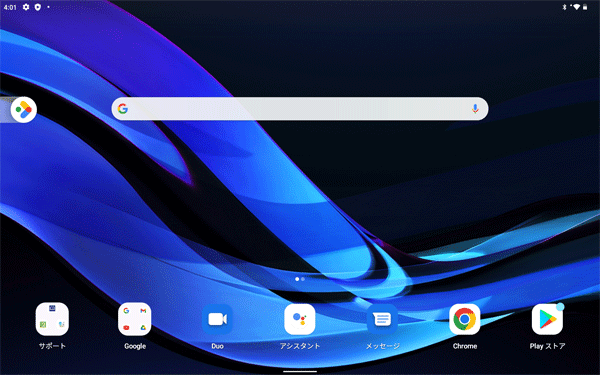The height and width of the screenshot is (375, 600).
Task: Tap the settings gear in status bar
Action: (x=26, y=7)
